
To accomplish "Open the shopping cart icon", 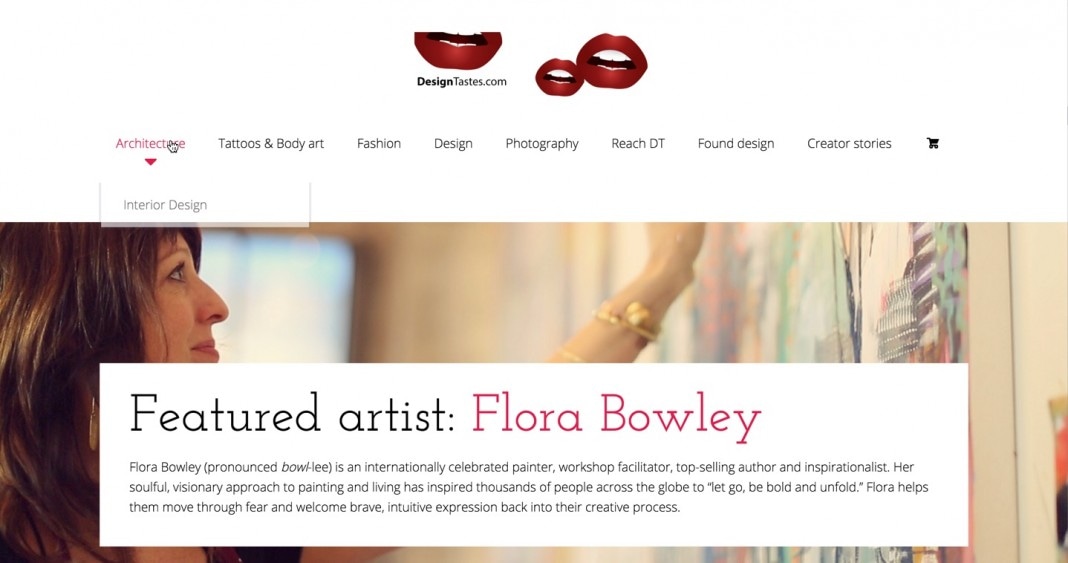I will [933, 143].
